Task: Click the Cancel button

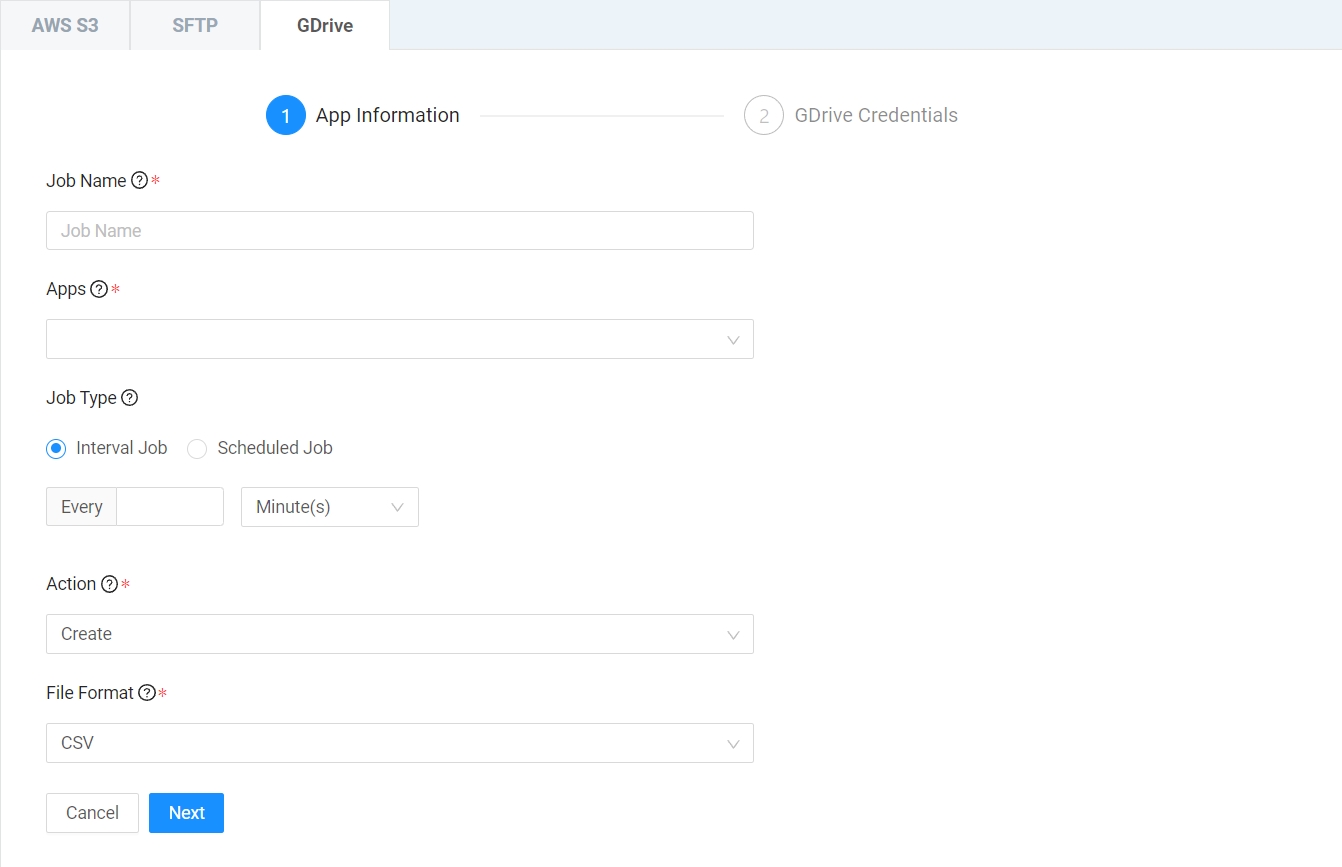Action: click(92, 813)
